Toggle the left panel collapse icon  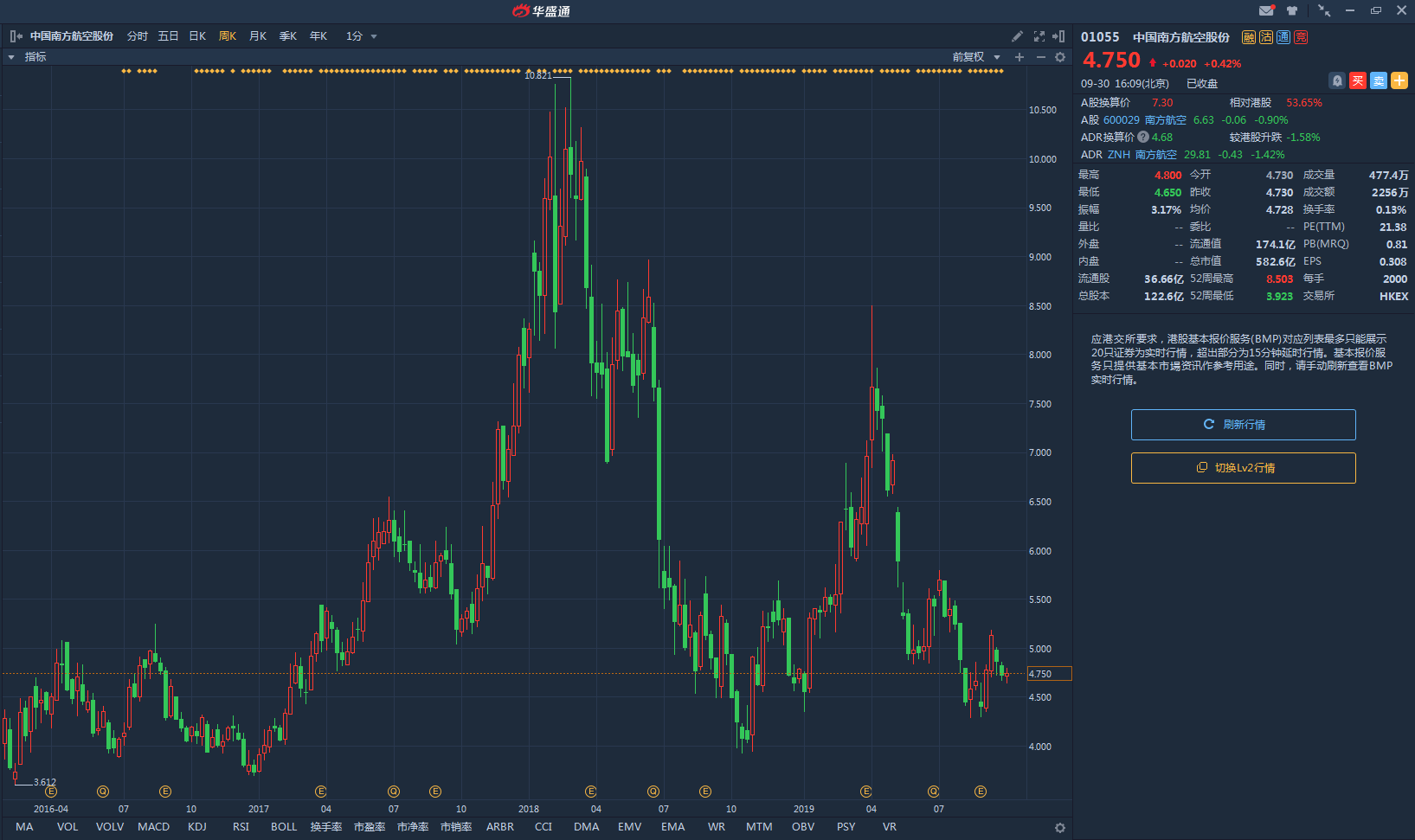coord(16,36)
